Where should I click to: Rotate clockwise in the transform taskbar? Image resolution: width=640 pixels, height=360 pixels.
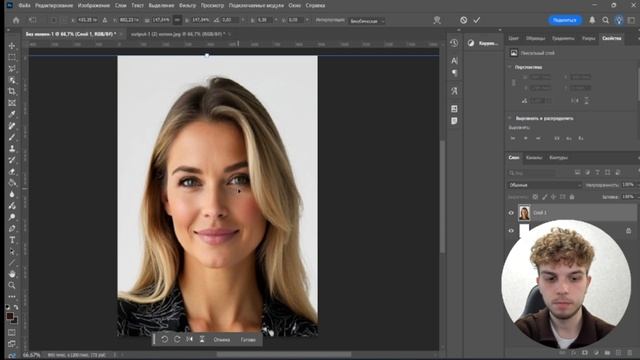point(177,339)
